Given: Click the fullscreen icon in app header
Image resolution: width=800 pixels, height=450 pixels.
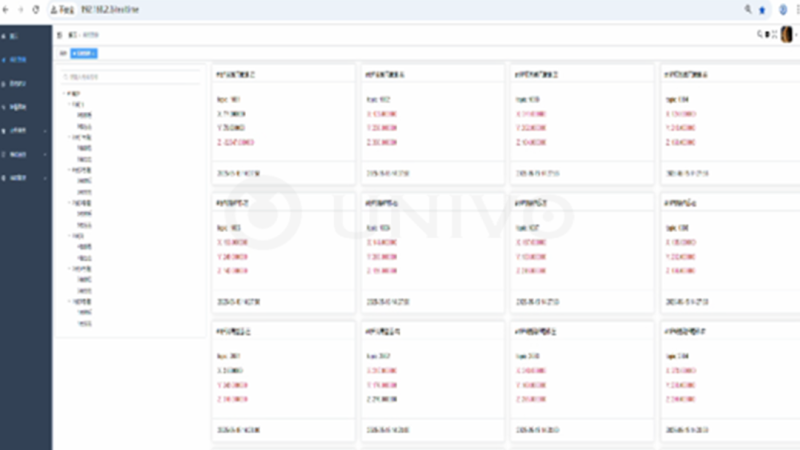Looking at the screenshot, I should point(774,34).
